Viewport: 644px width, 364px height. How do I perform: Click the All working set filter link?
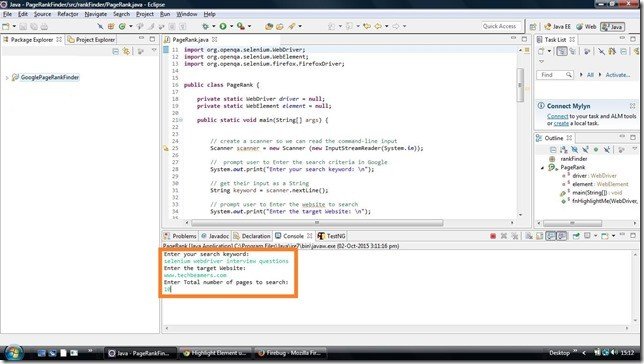point(590,75)
